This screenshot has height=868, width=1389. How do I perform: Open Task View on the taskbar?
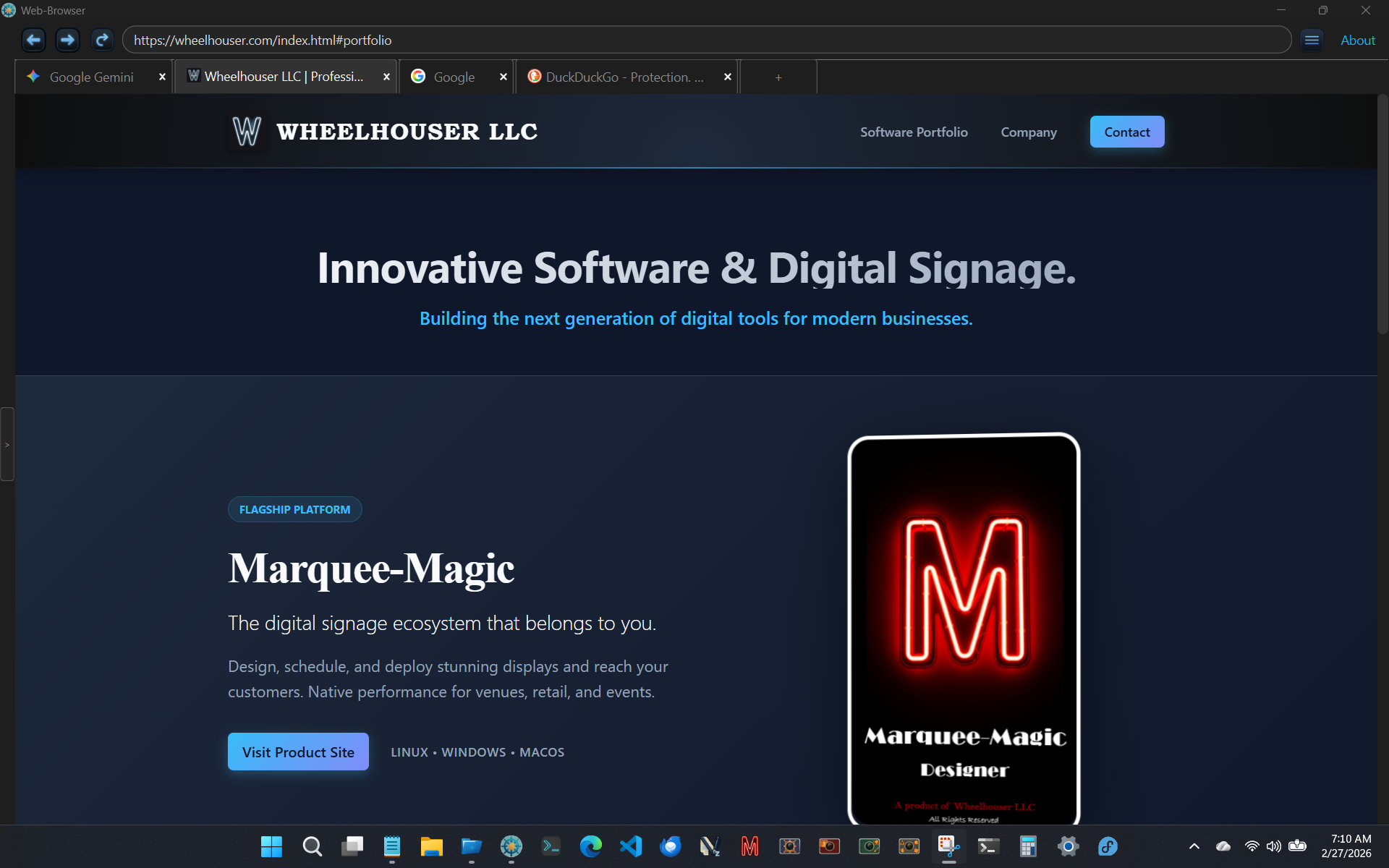[x=352, y=846]
